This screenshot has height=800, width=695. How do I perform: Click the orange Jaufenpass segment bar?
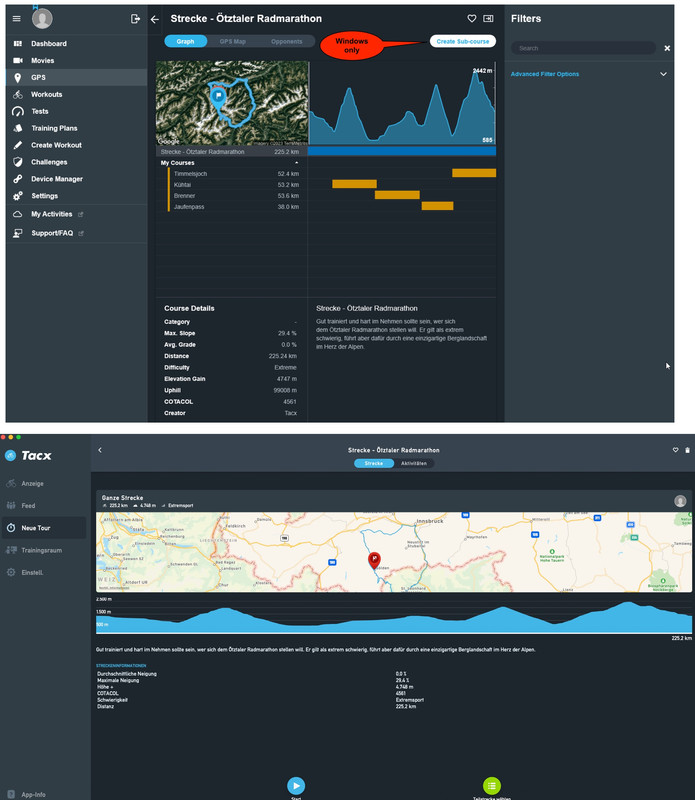click(x=437, y=206)
